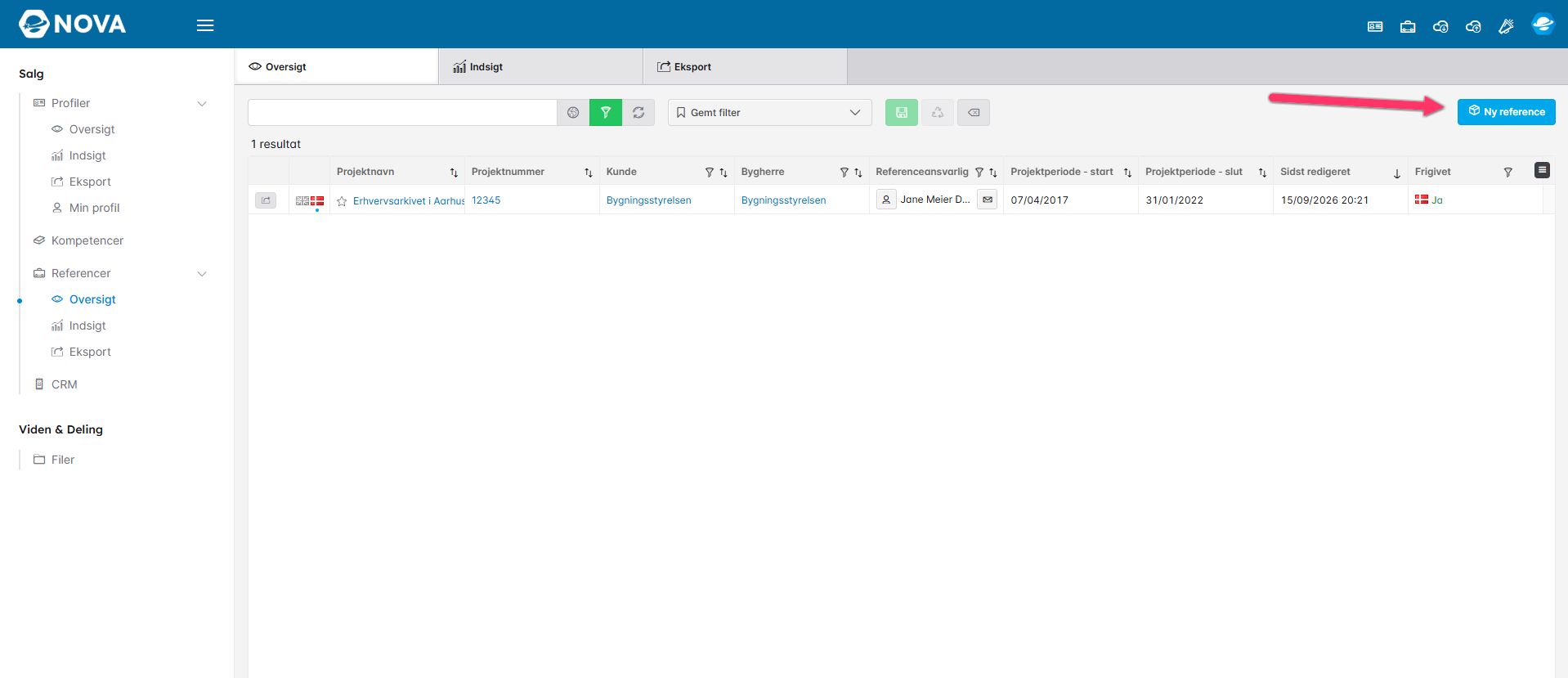Open the Bygningsstyrelsen link under Kunde
Viewport: 1568px width, 678px height.
tap(649, 200)
